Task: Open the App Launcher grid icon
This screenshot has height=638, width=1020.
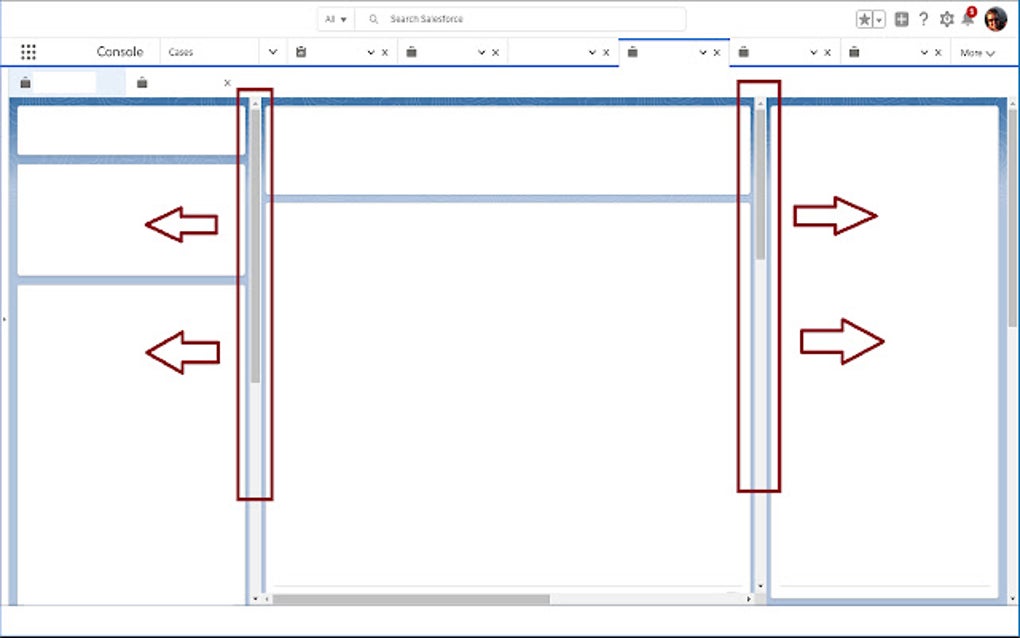Action: pos(28,52)
